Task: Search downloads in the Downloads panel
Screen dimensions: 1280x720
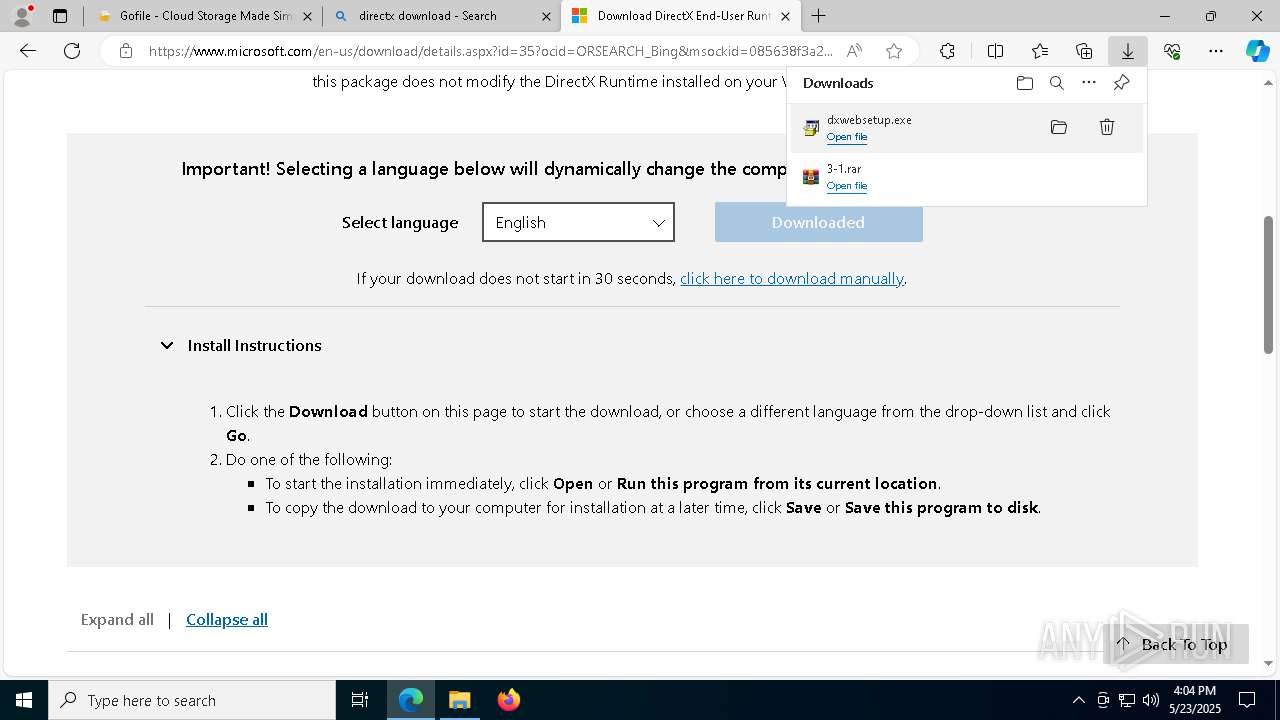Action: pos(1056,83)
